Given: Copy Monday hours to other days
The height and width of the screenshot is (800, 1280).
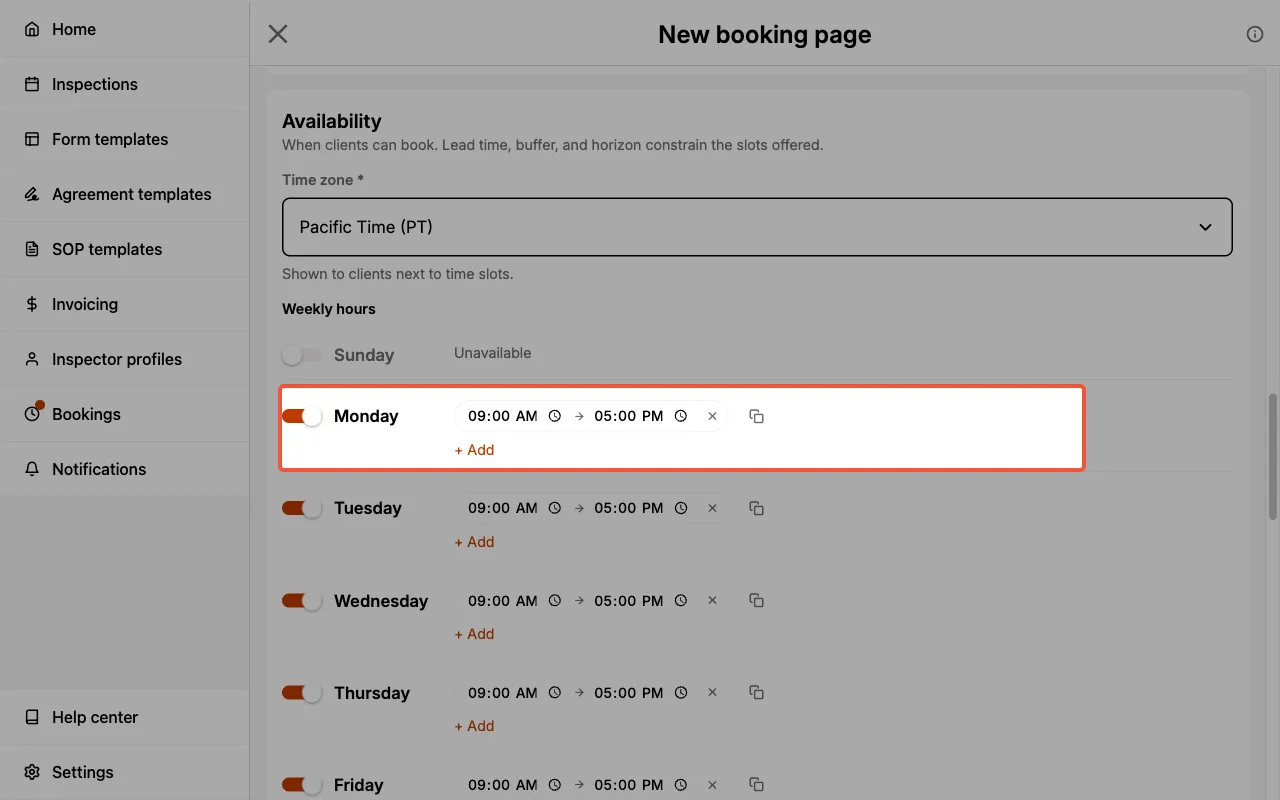Looking at the screenshot, I should pyautogui.click(x=757, y=416).
